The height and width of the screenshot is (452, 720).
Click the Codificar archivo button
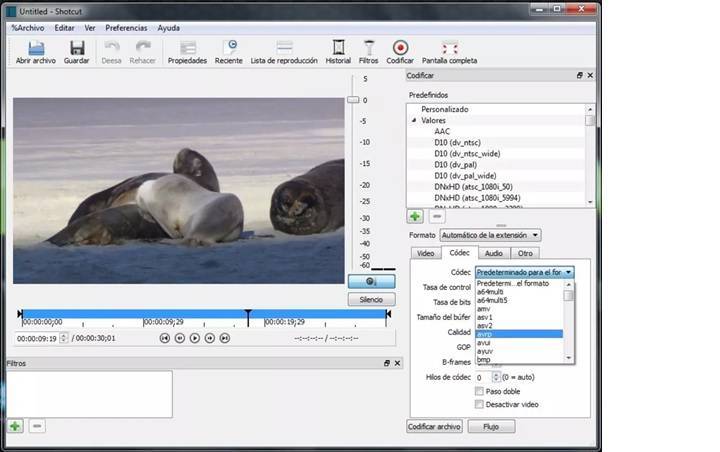tap(434, 427)
